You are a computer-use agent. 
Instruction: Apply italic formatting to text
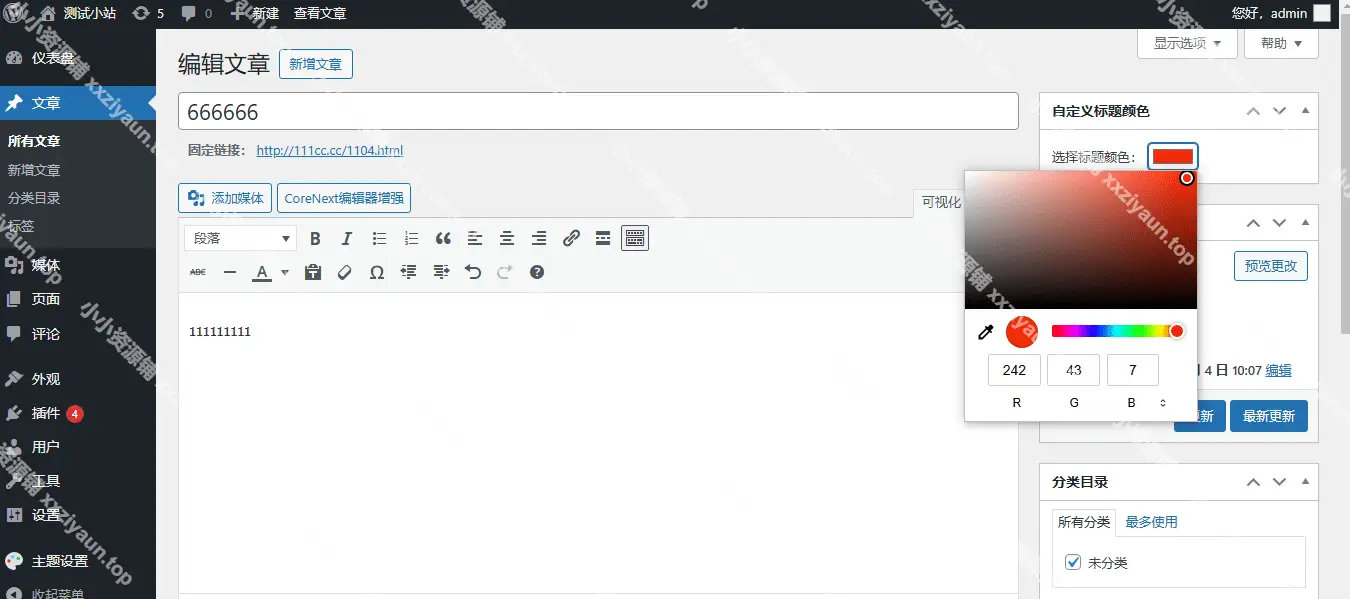pos(347,238)
